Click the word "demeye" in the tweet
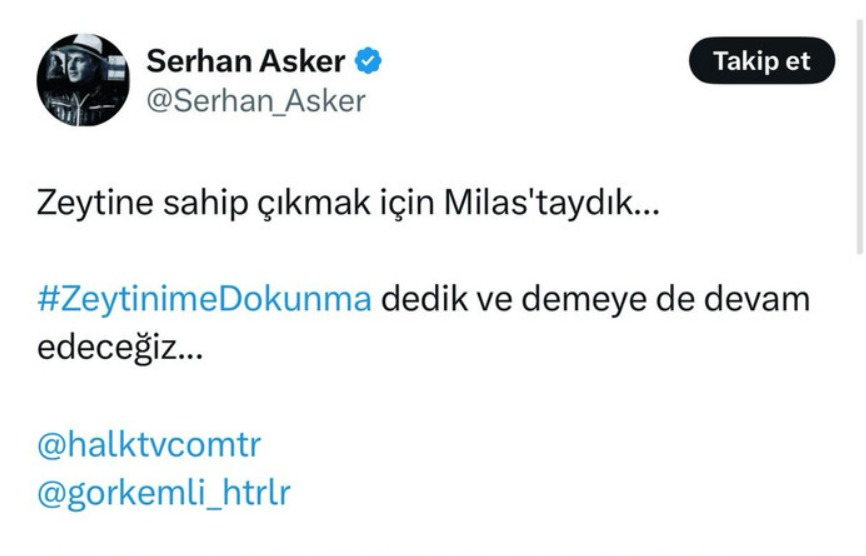866x556 pixels. (586, 300)
